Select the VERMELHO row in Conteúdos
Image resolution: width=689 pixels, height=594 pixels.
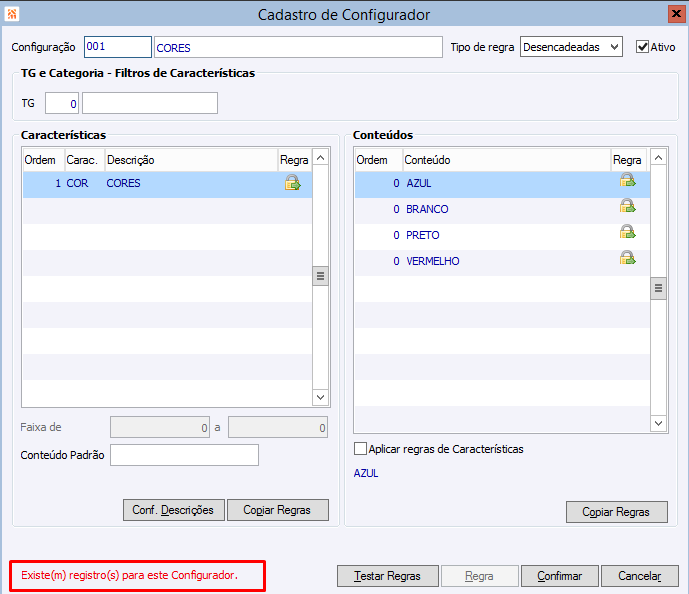click(x=502, y=261)
